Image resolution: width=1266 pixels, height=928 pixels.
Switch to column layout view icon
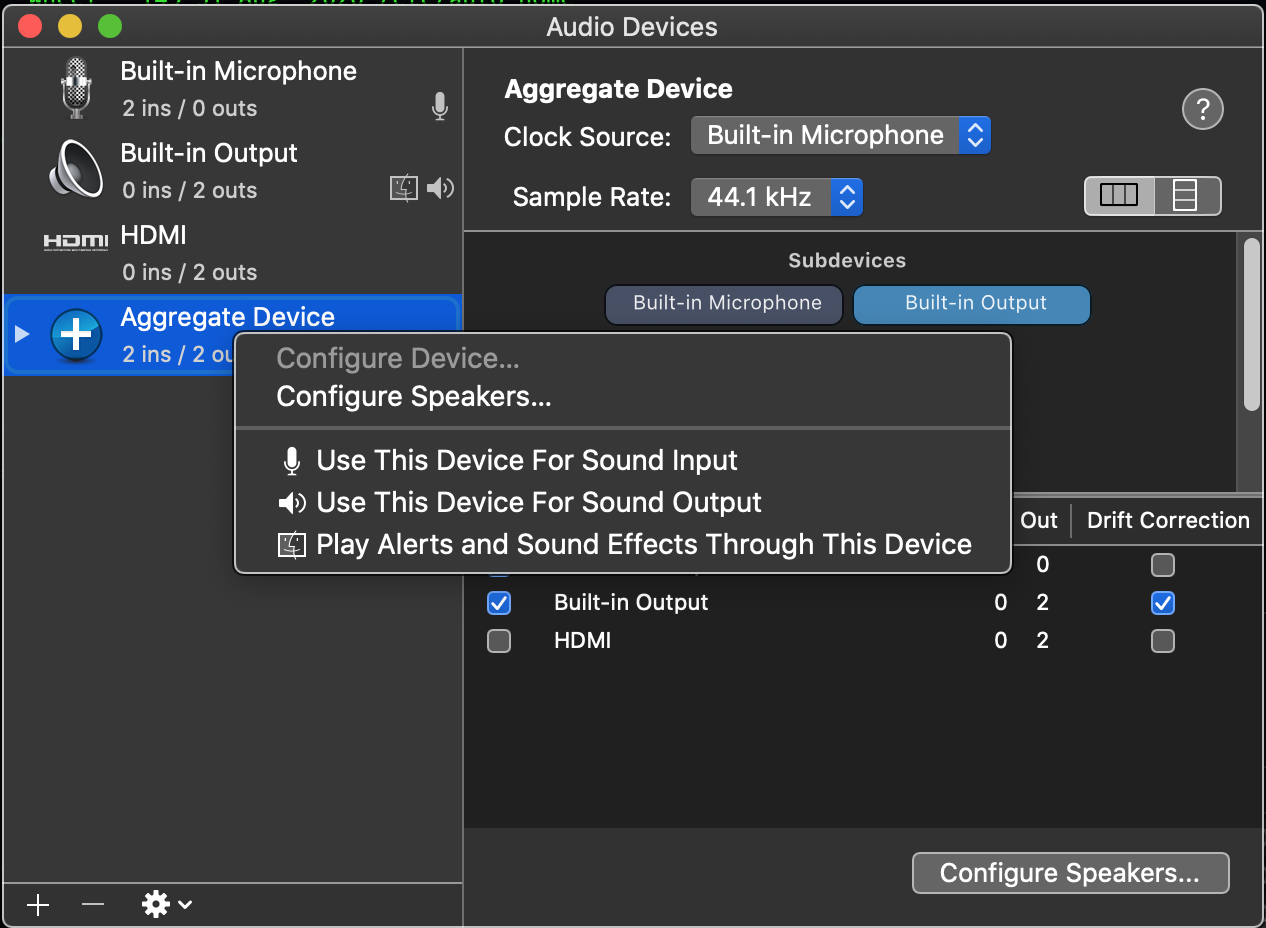[x=1119, y=196]
